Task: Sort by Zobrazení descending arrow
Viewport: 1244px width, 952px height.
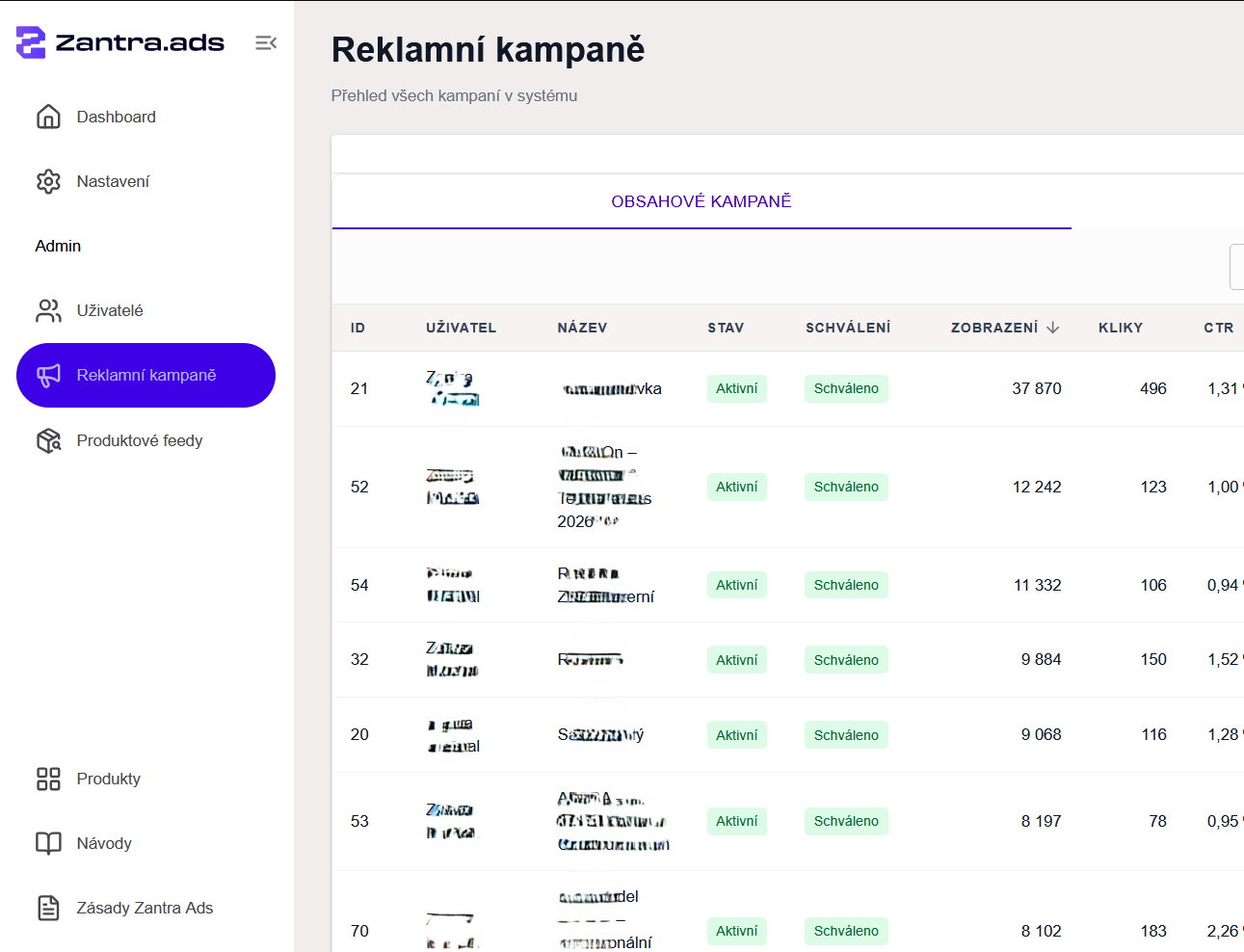Action: (x=1053, y=328)
